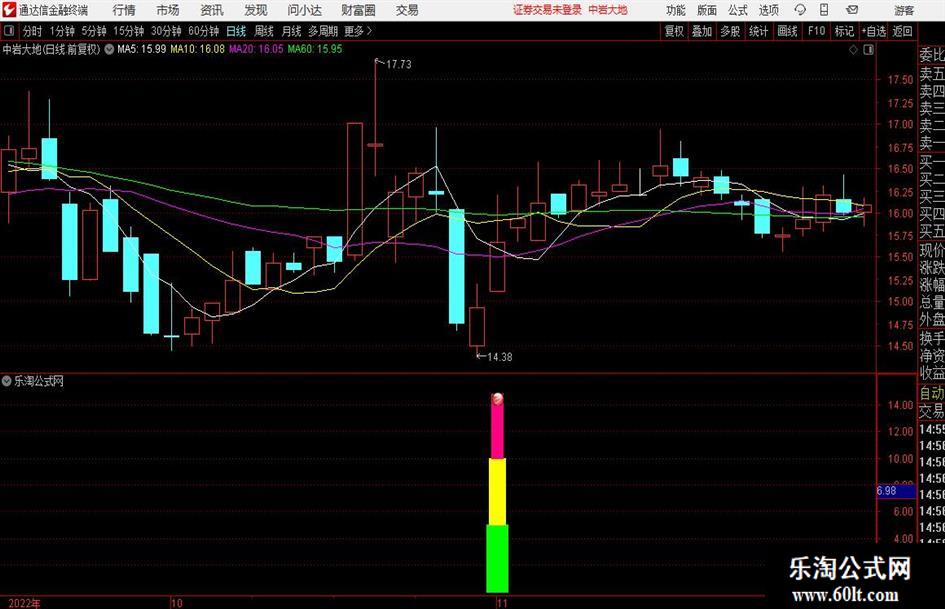This screenshot has height=609, width=945.
Task: Click the MA60: 15.95 value
Action: 315,49
